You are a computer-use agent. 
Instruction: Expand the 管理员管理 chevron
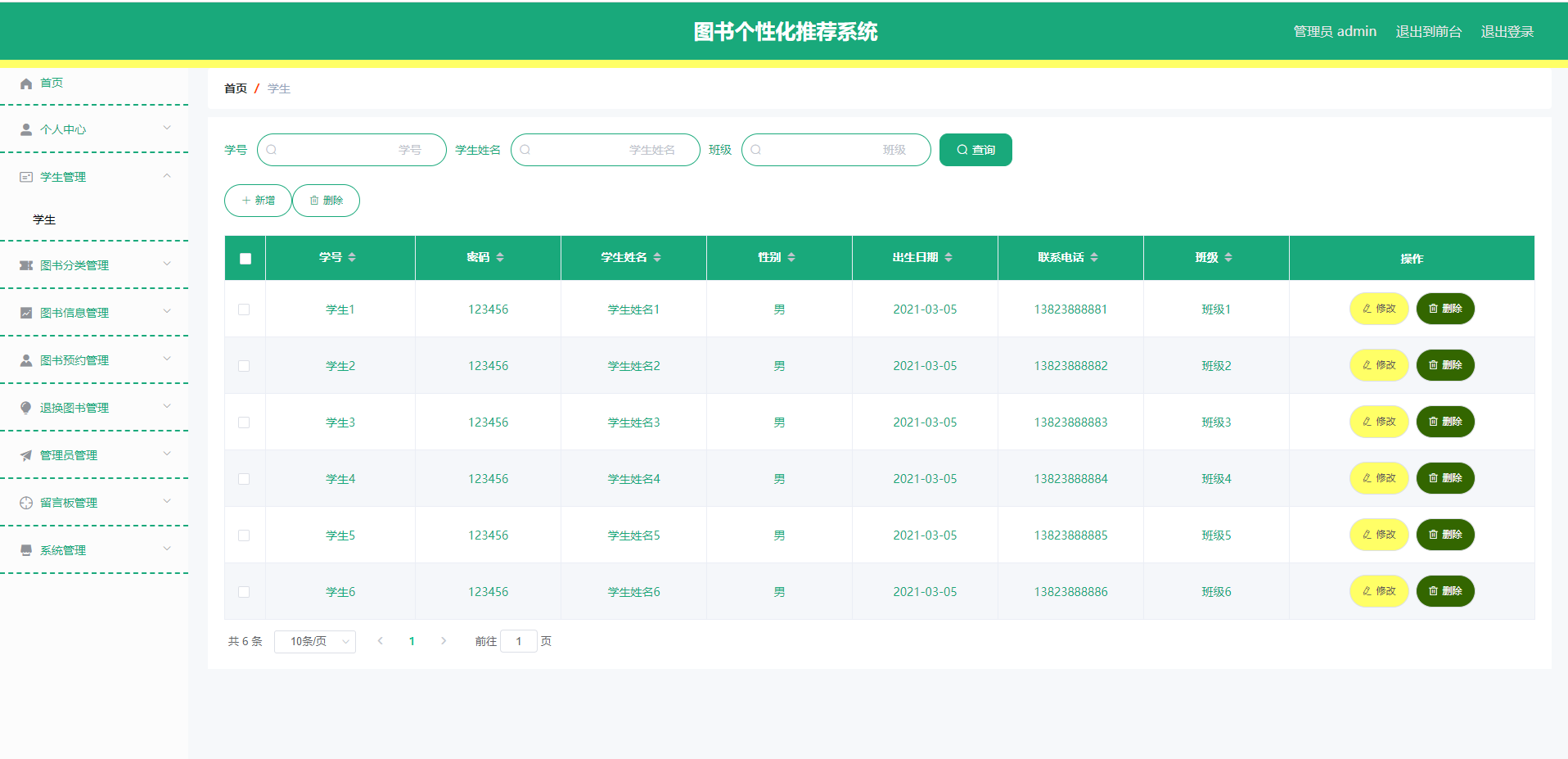[x=167, y=454]
